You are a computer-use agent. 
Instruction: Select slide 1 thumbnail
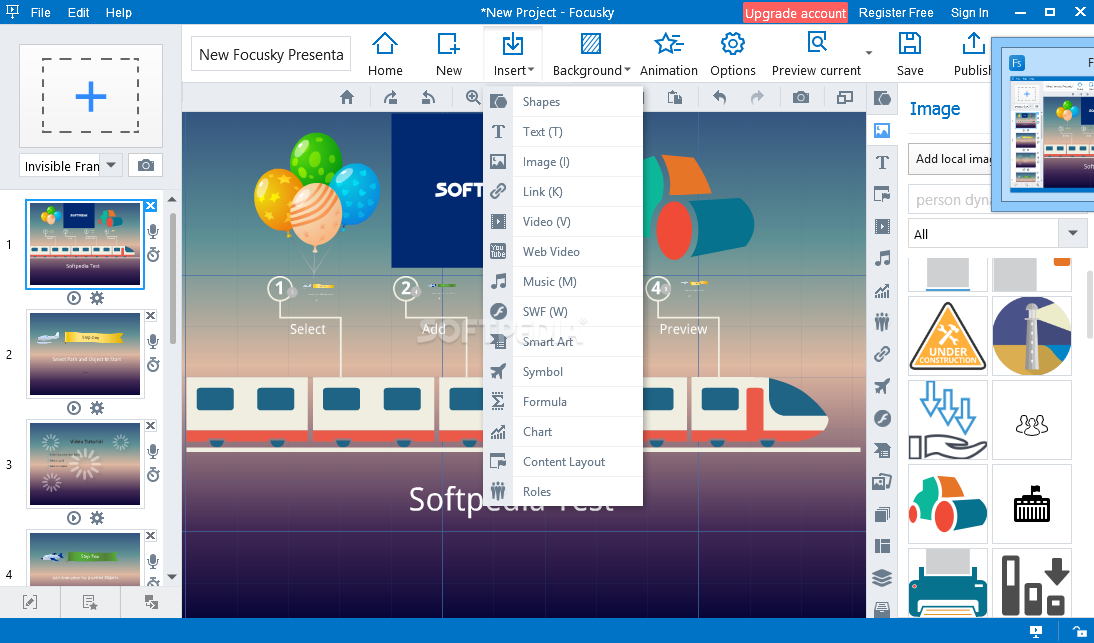click(x=84, y=244)
